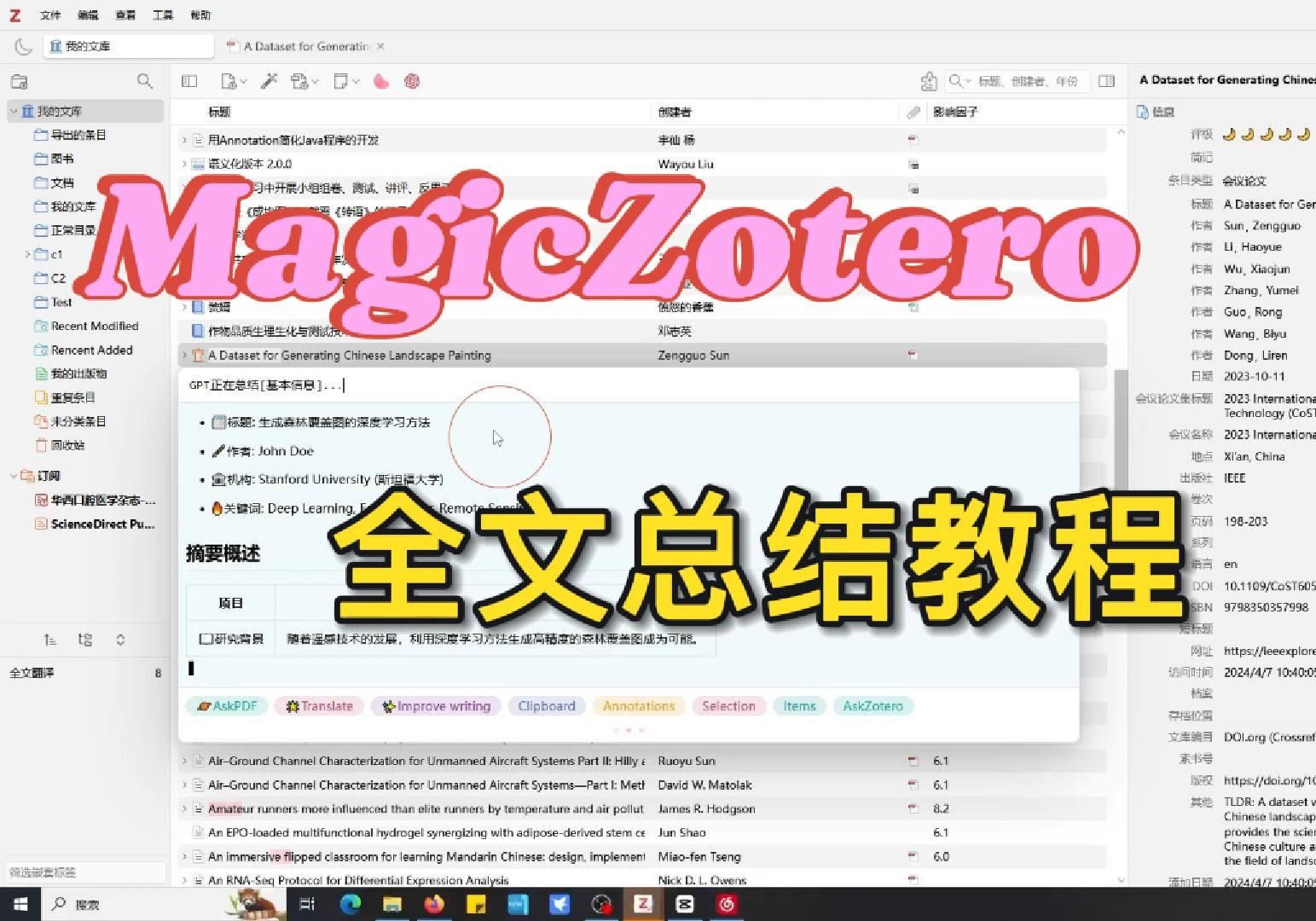Expand the 用Annotation简化Java程序的开发 item row
This screenshot has width=1316, height=921.
[184, 140]
